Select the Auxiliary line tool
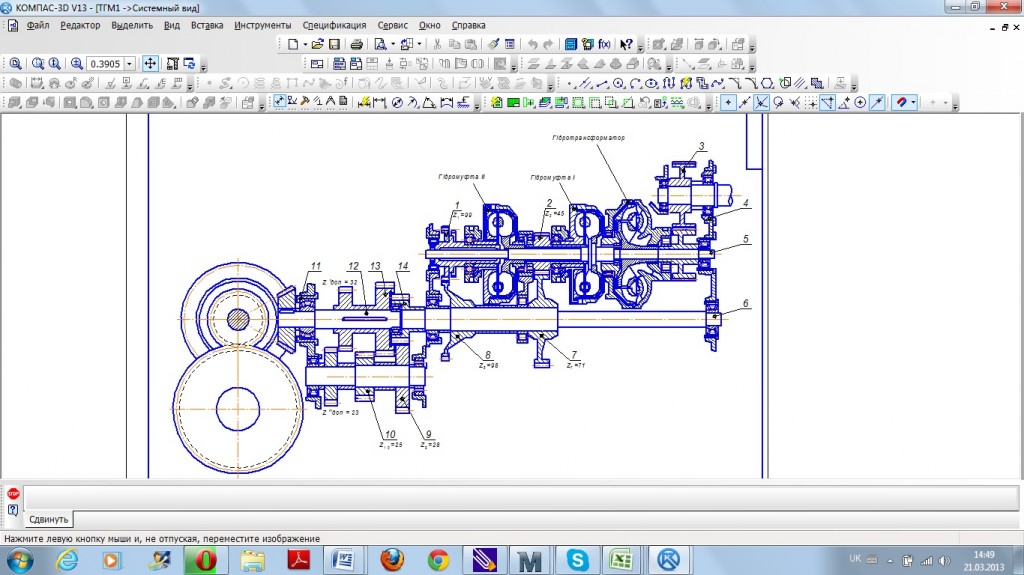The image size is (1024, 575). pyautogui.click(x=586, y=84)
